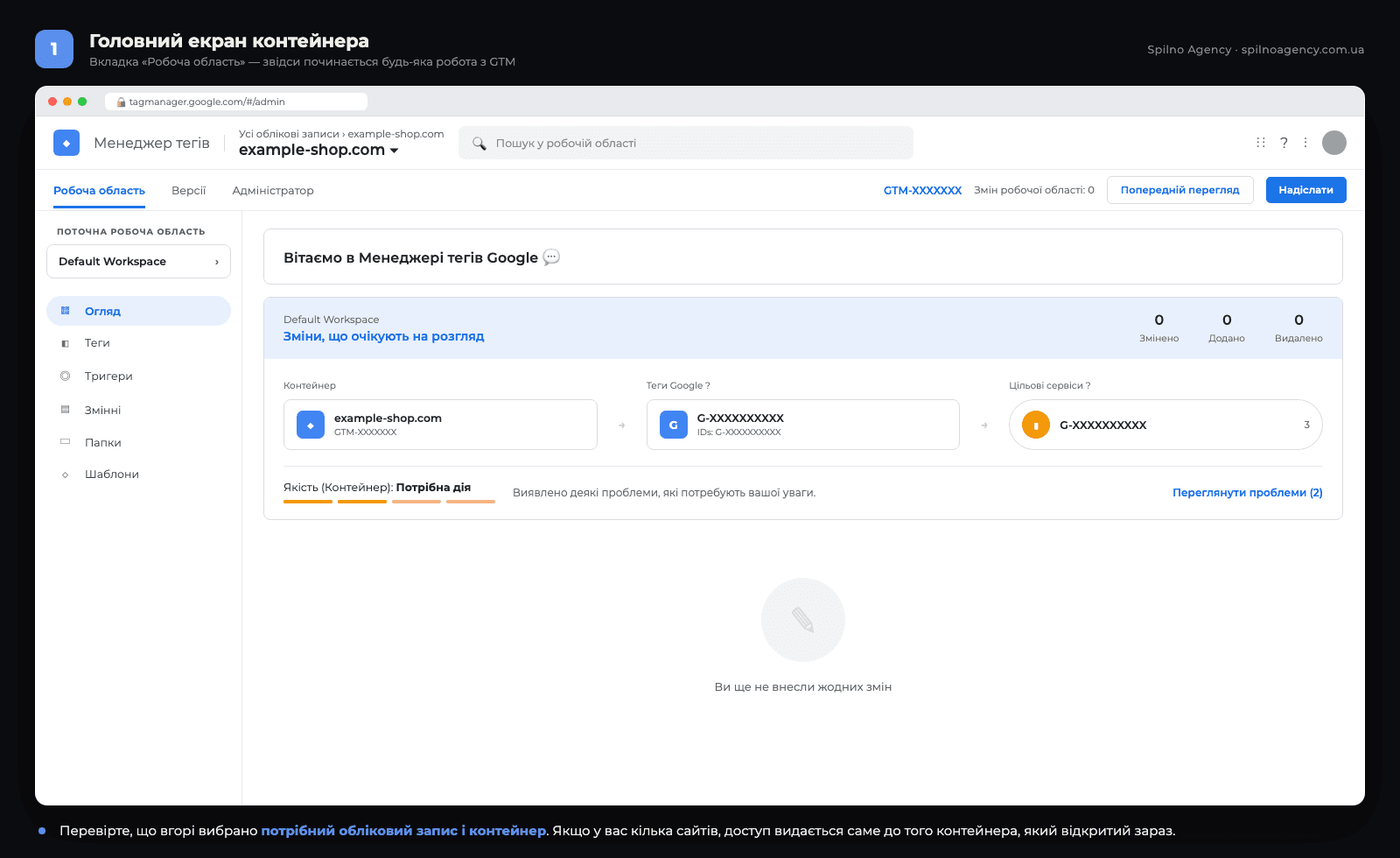The width and height of the screenshot is (1400, 858).
Task: Click the Надіслати button
Action: click(1305, 190)
